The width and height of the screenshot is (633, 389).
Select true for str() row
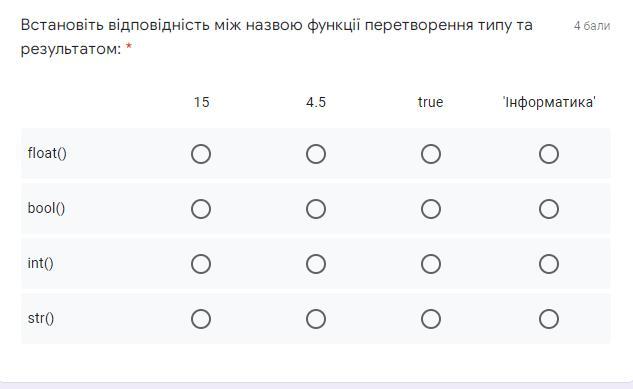coord(431,319)
